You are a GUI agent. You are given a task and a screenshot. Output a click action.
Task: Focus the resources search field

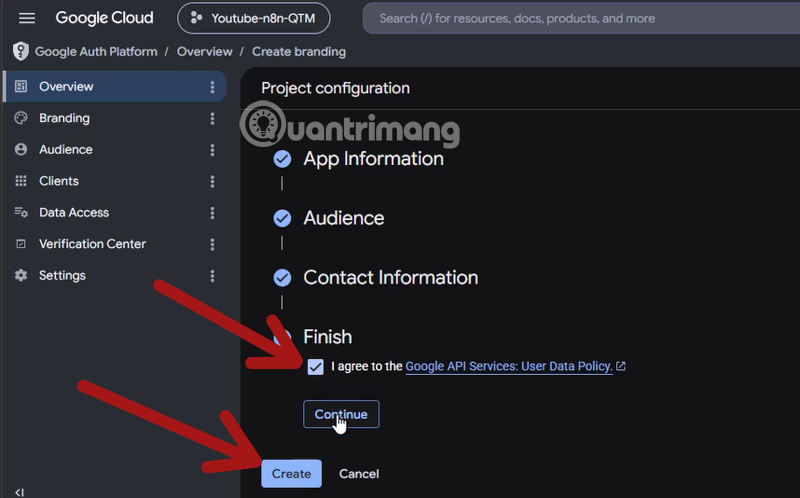click(582, 18)
